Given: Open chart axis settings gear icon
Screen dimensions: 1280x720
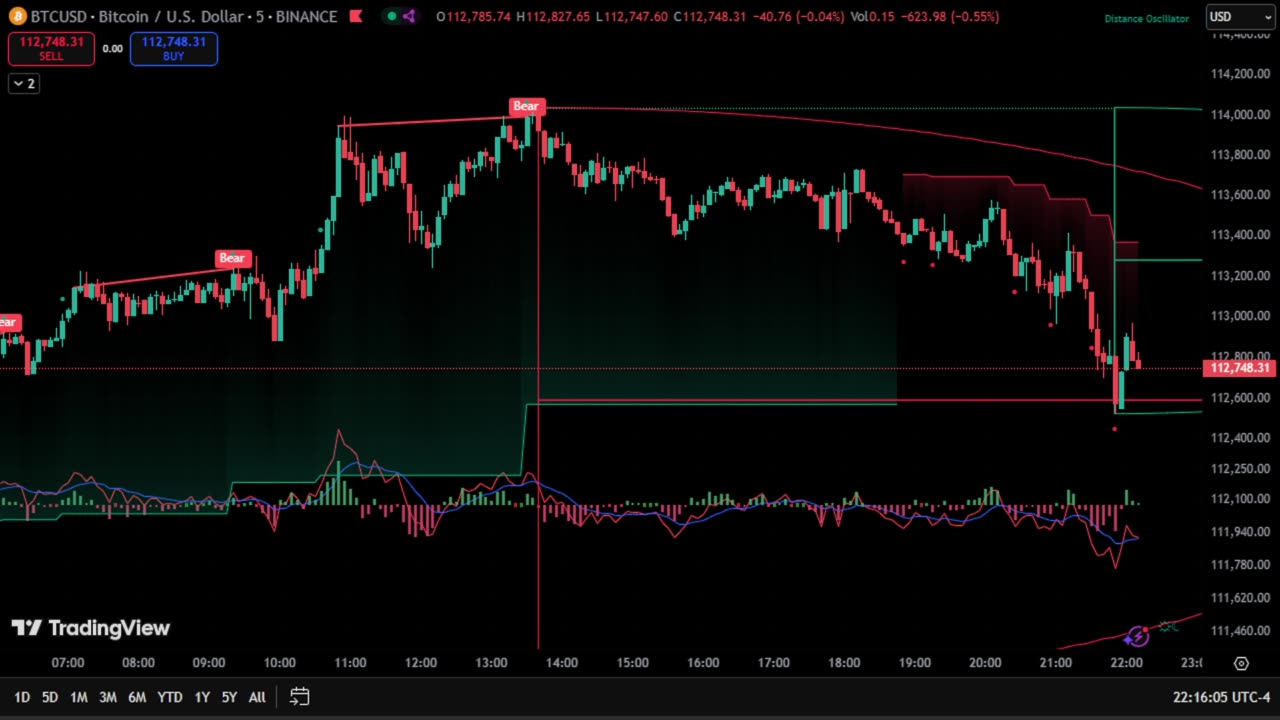Looking at the screenshot, I should 1241,663.
